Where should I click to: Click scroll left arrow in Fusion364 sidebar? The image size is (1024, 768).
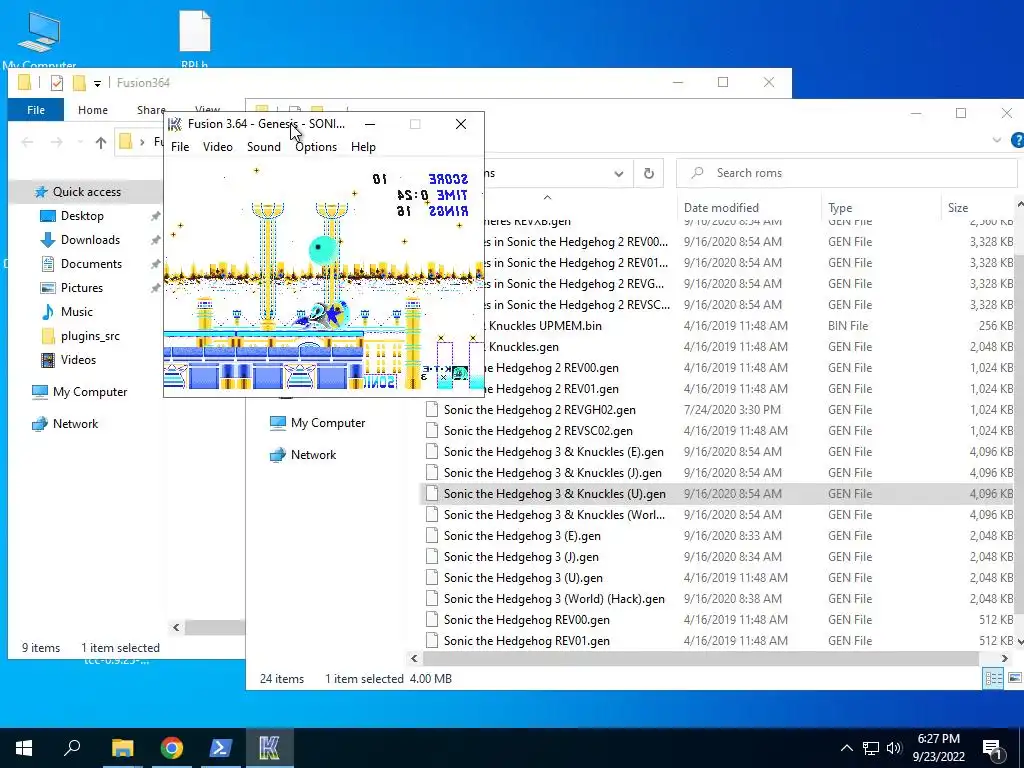click(x=176, y=628)
